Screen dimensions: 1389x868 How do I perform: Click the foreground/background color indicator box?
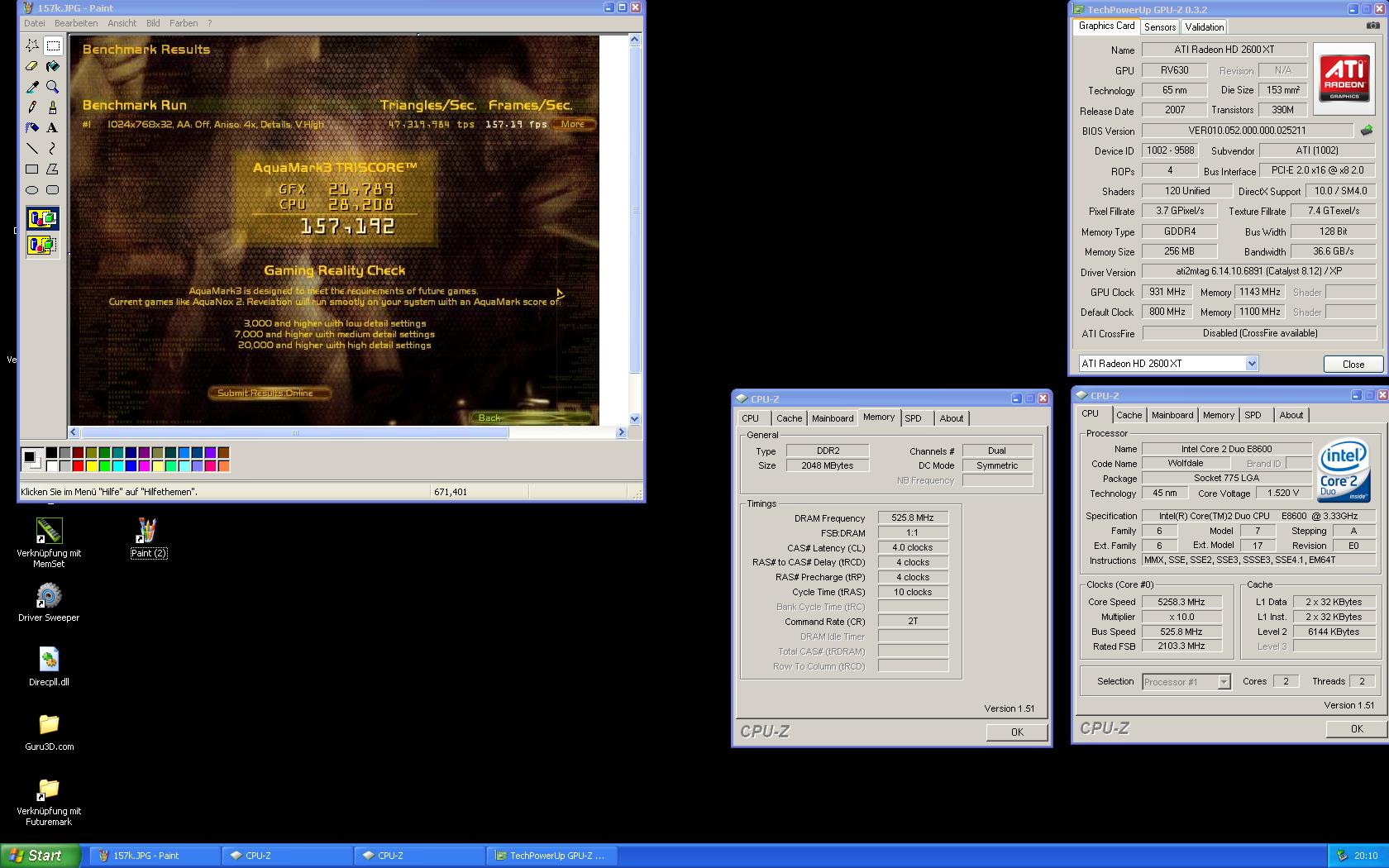point(31,459)
